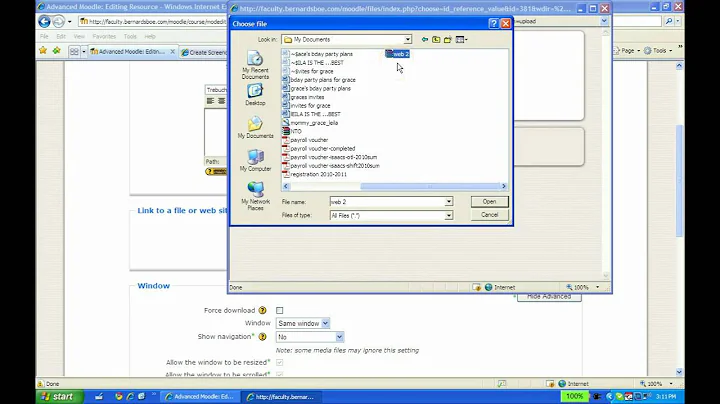Screen dimensions: 720x404
Task: Open My Network Places in places bar
Action: point(255,196)
